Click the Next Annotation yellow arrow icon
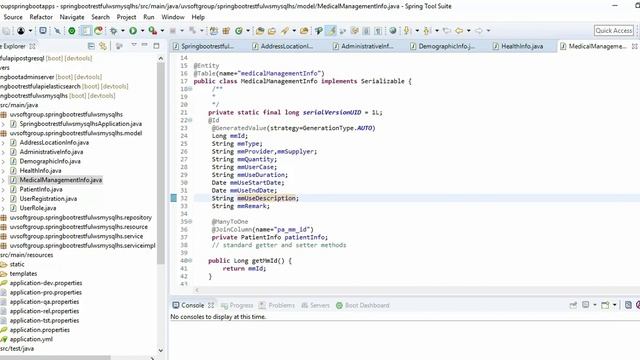Screen dimensions: 640x360 coord(407,31)
